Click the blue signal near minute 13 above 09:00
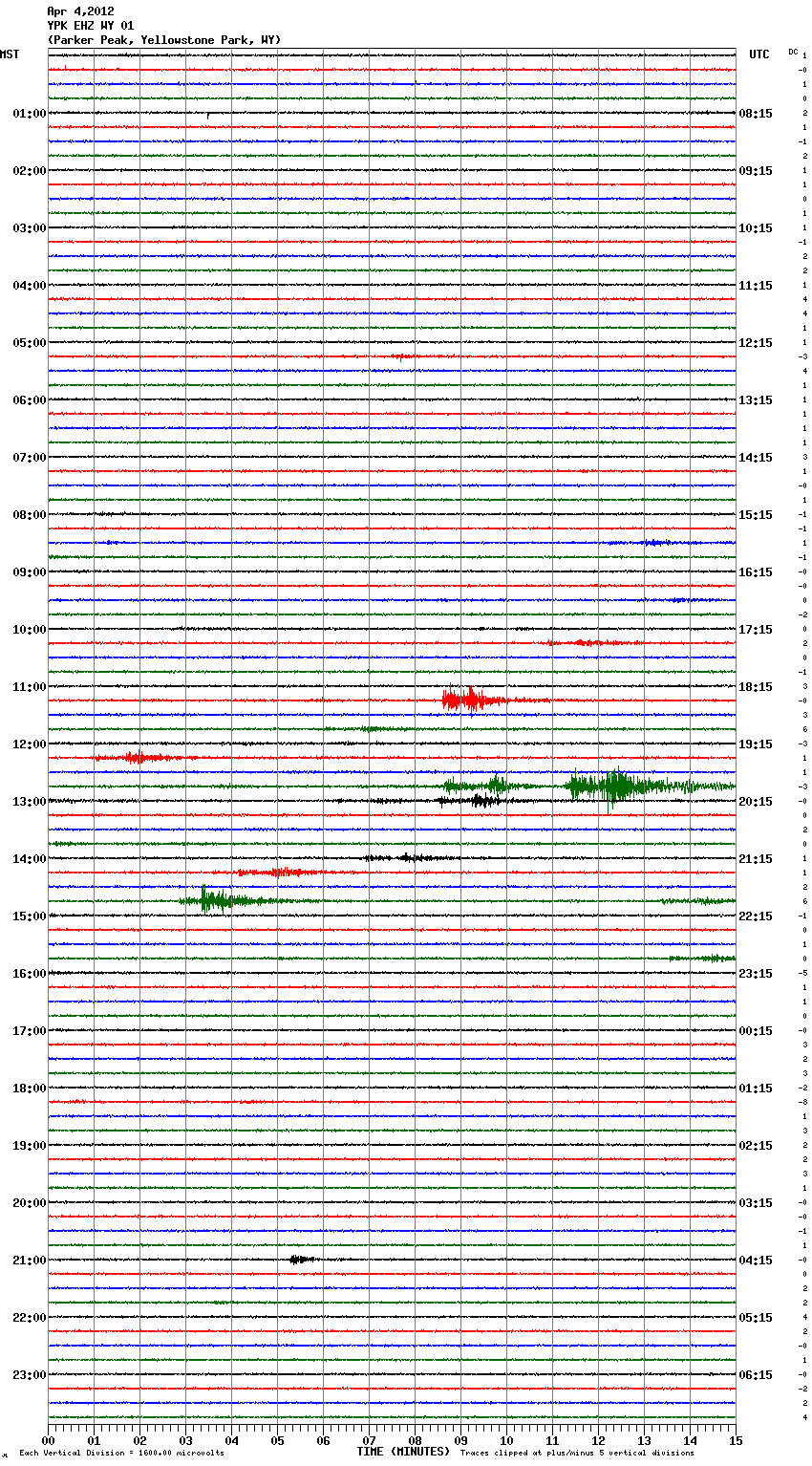Screen dimensions: 812x1466 tap(654, 543)
